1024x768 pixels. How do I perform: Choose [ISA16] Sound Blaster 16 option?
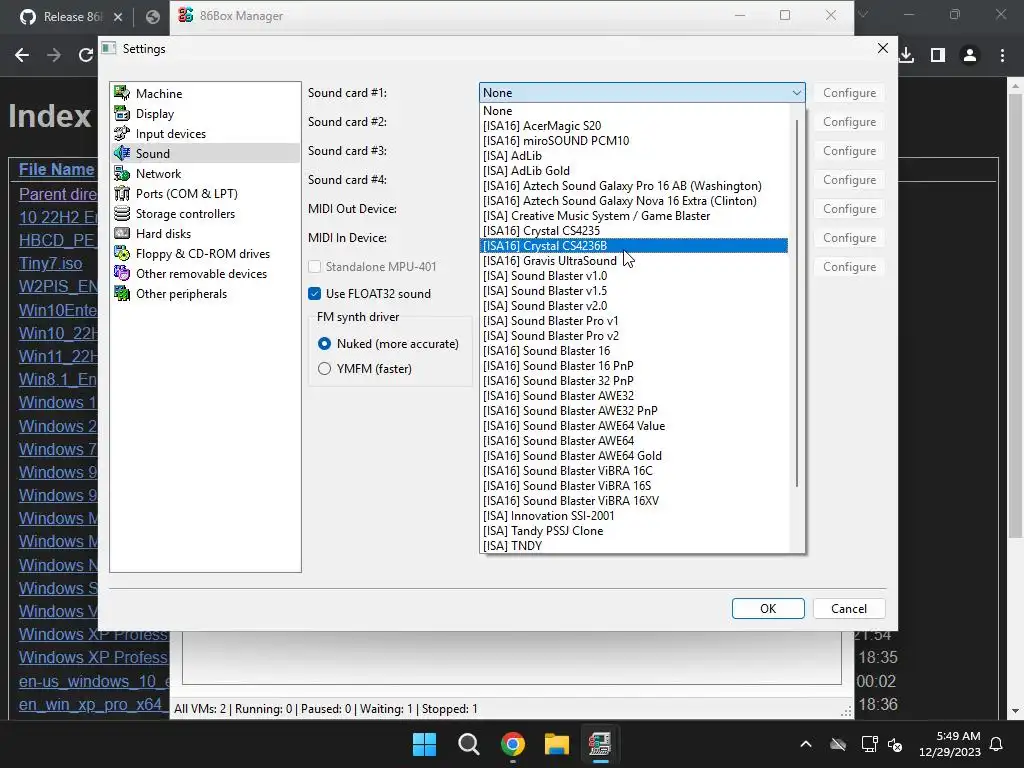click(x=633, y=351)
